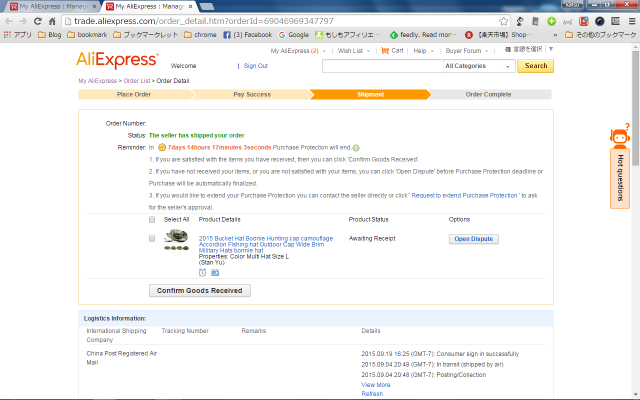Tick the Select All checkbox
The width and height of the screenshot is (640, 400).
tap(152, 220)
